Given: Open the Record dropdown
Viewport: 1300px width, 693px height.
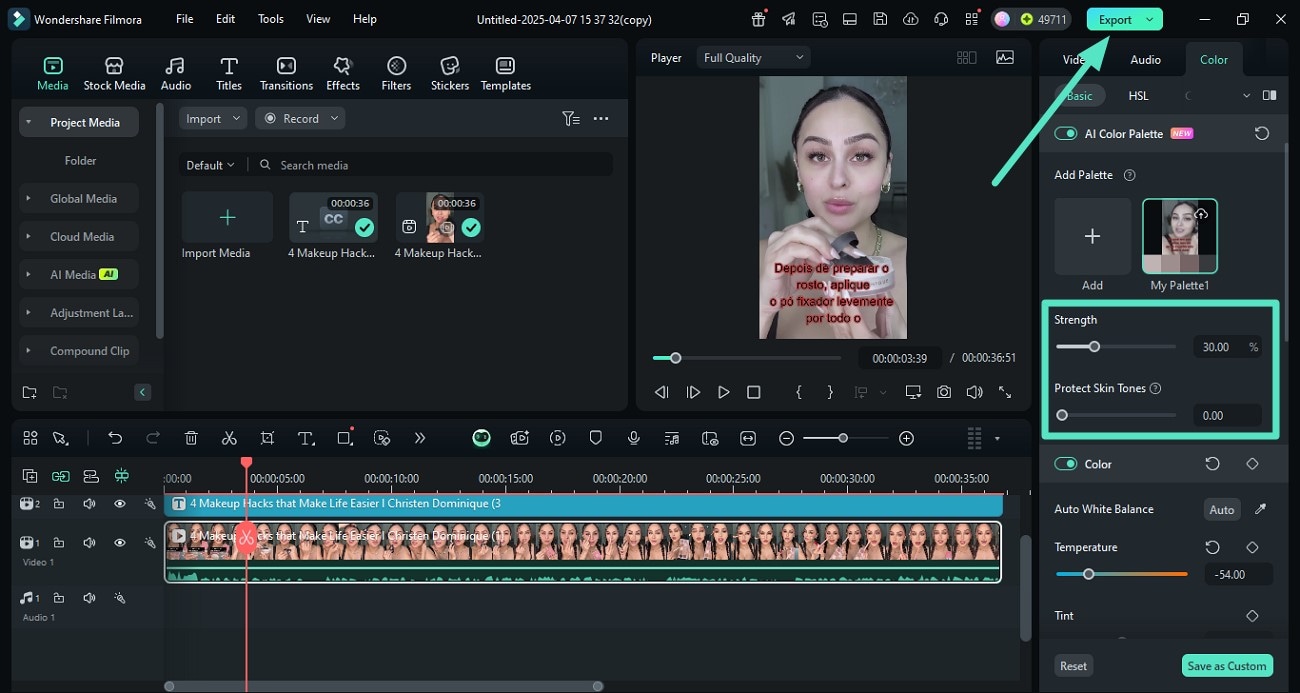Looking at the screenshot, I should coord(300,118).
